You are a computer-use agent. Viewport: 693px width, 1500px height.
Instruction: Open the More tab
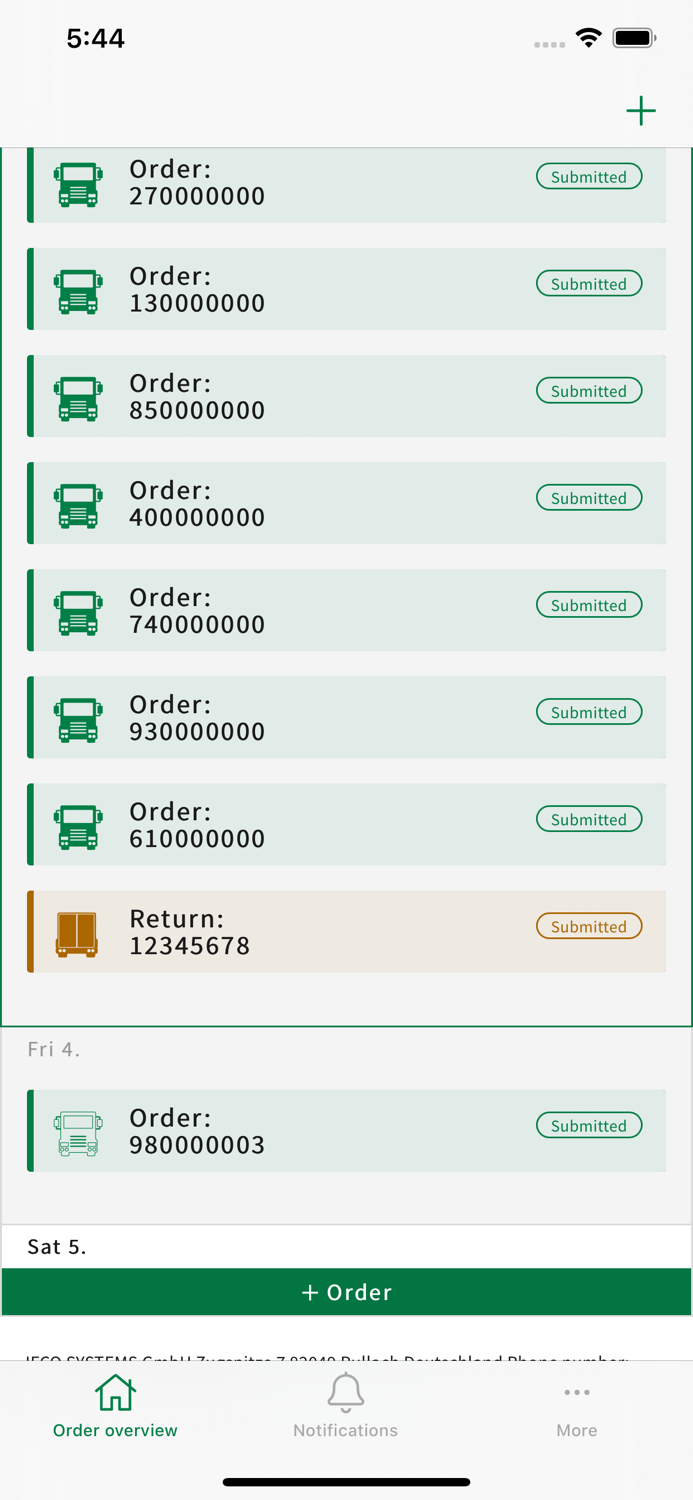(577, 1405)
